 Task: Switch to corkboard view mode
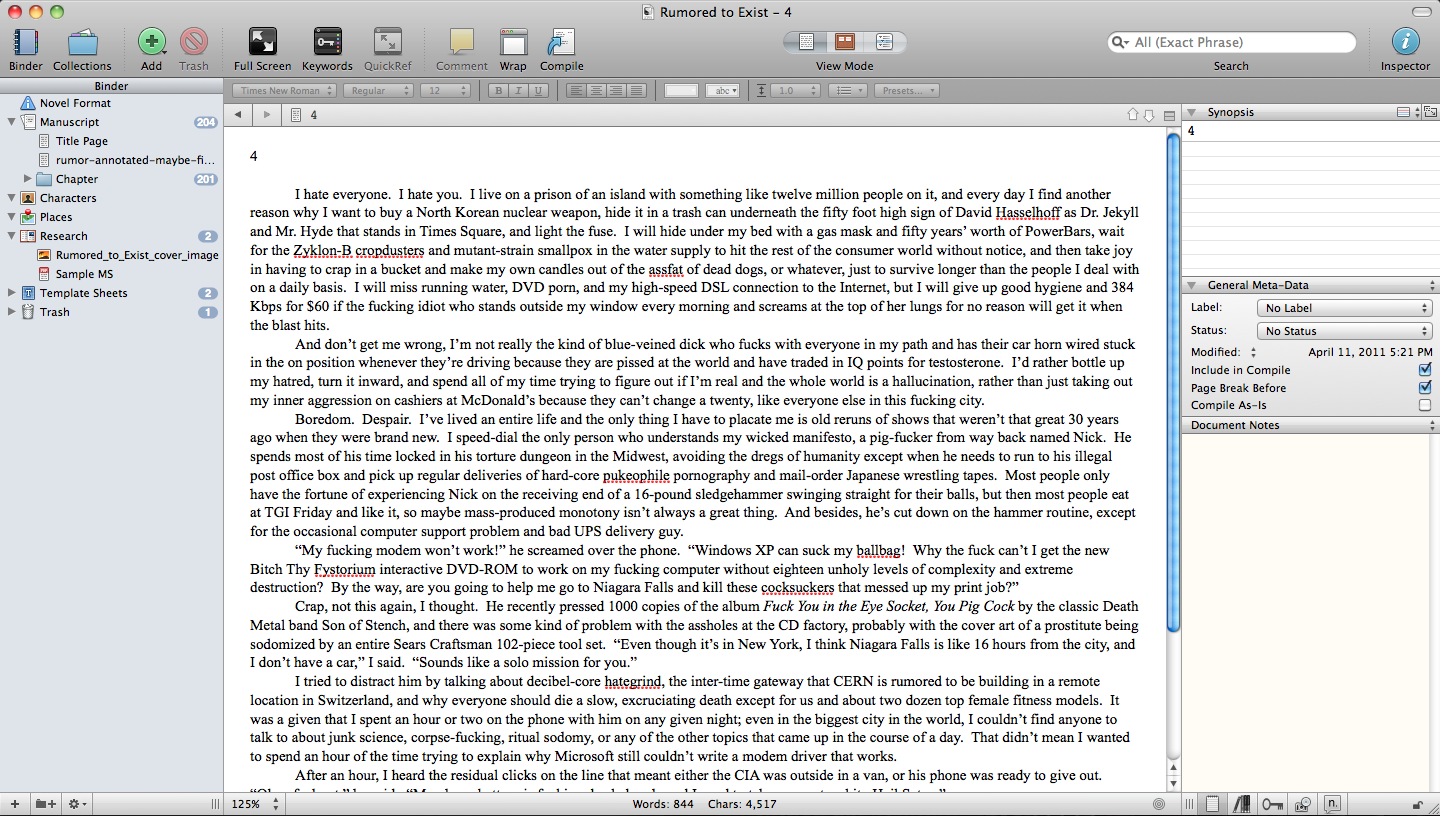[845, 42]
